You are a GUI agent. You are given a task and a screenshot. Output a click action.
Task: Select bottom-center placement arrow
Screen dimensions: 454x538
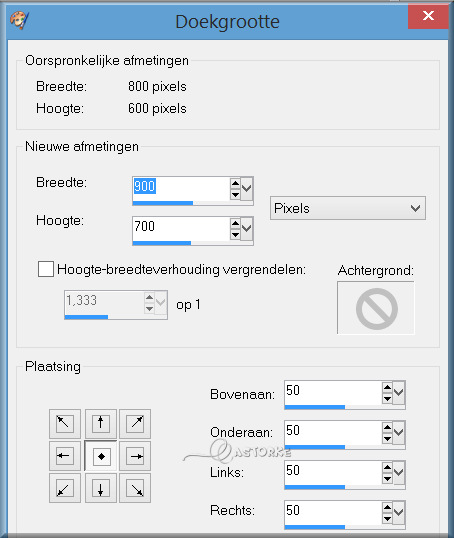pyautogui.click(x=101, y=488)
